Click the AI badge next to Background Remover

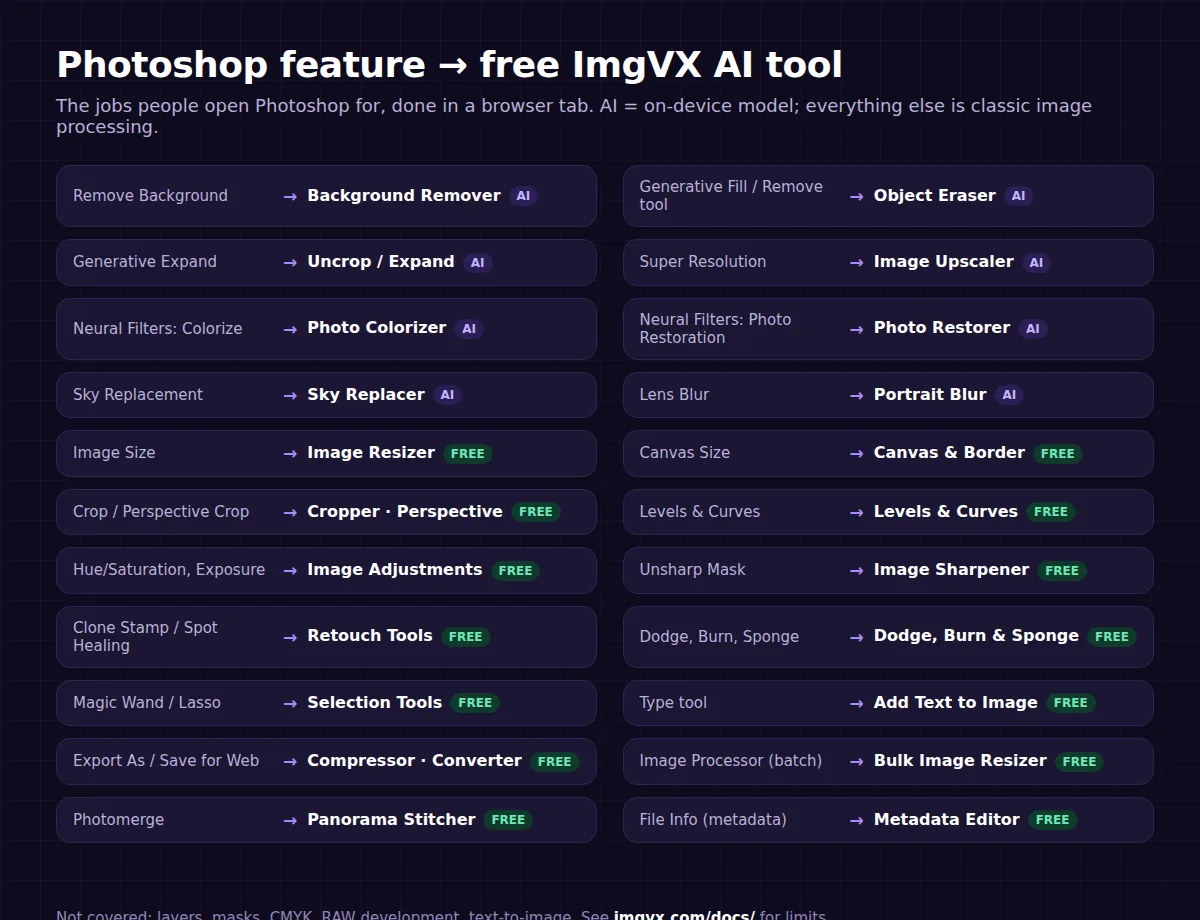[523, 196]
